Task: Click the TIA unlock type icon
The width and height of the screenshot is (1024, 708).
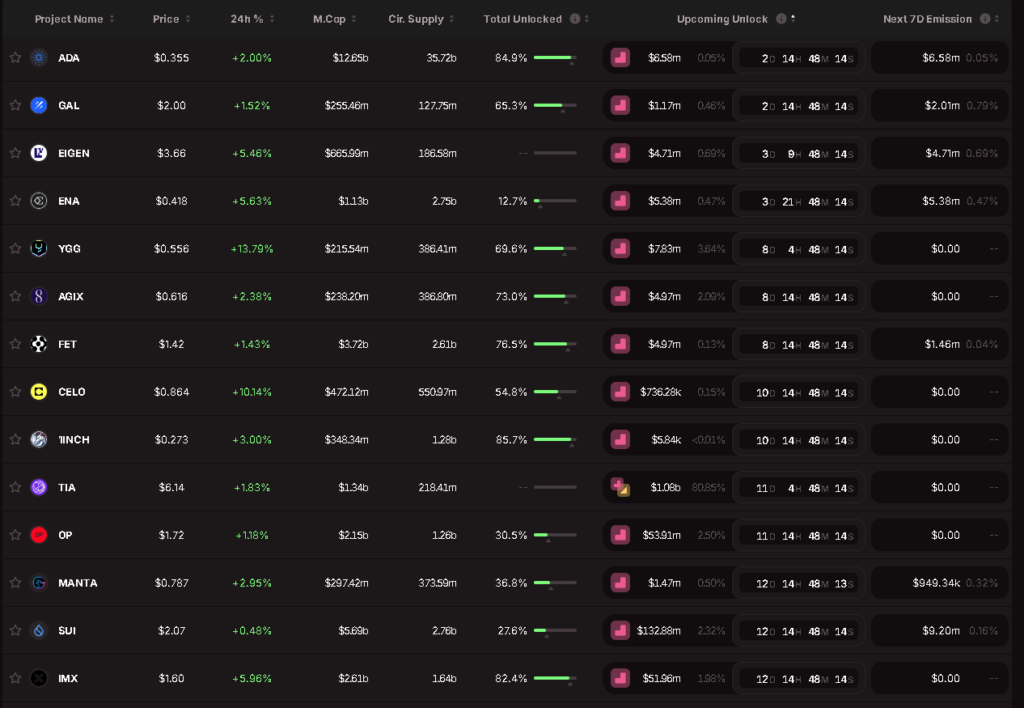Action: click(620, 487)
